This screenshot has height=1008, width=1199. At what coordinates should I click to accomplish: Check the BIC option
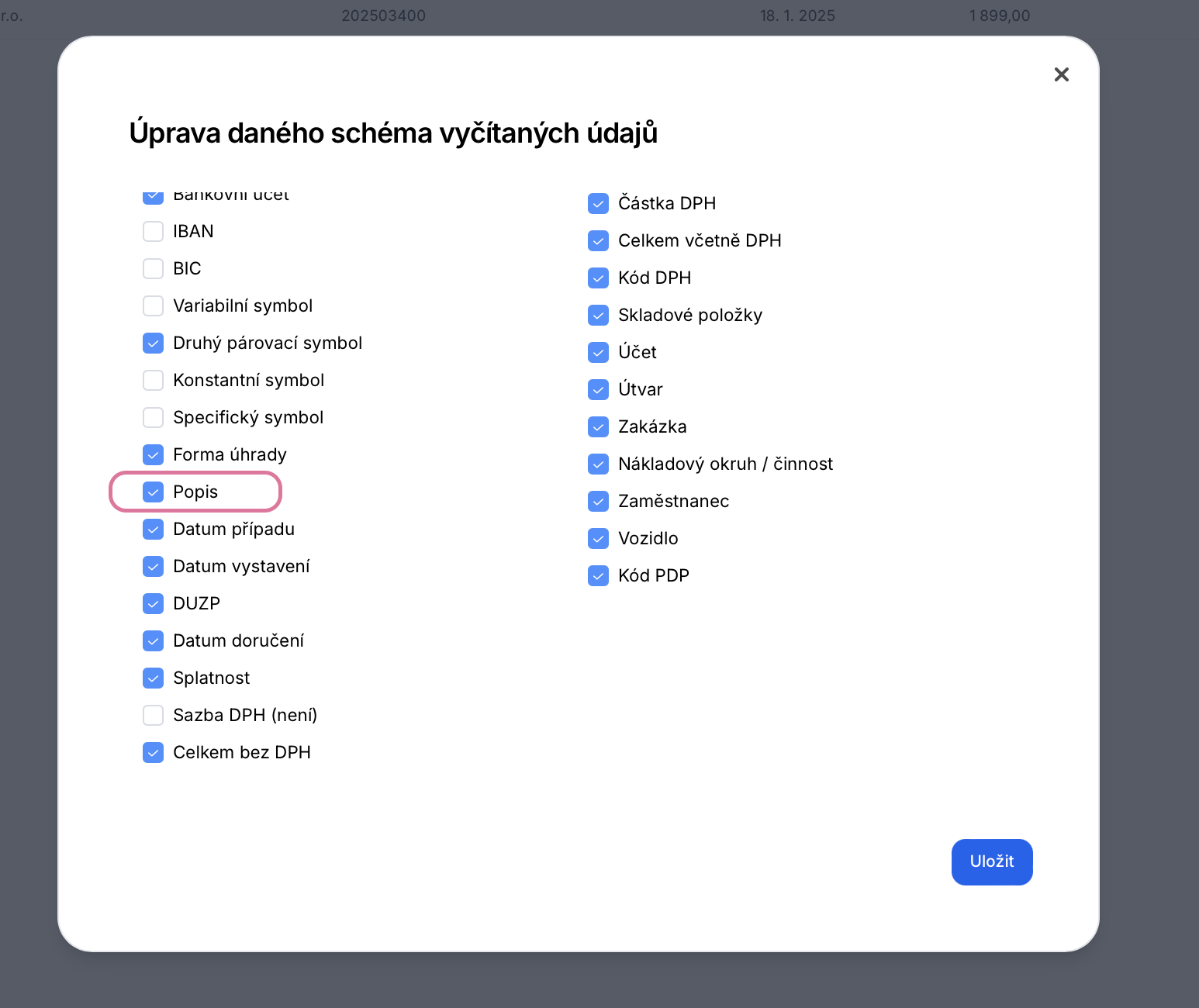(154, 269)
